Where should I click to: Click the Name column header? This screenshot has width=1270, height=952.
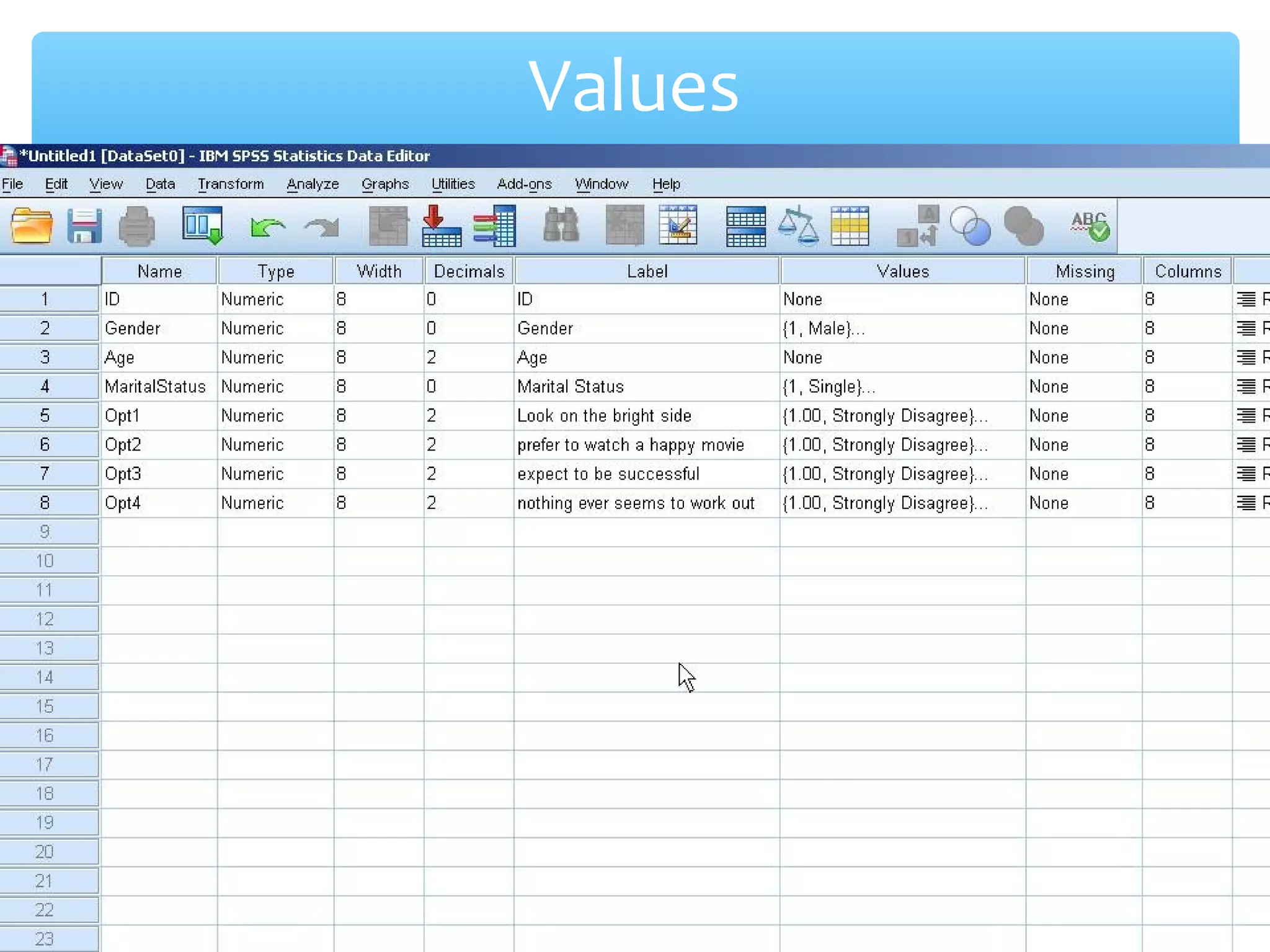(x=159, y=271)
